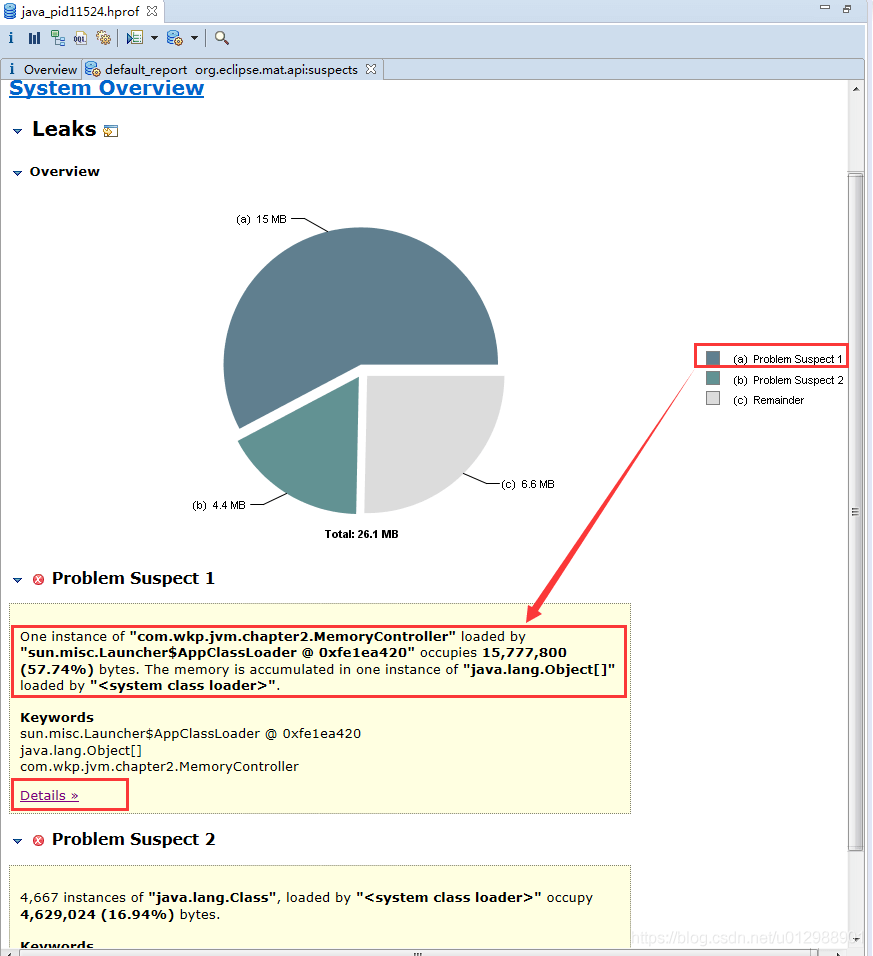The width and height of the screenshot is (873, 956).
Task: Click the Problem Suspect 1 legend color swatch
Action: click(x=713, y=358)
